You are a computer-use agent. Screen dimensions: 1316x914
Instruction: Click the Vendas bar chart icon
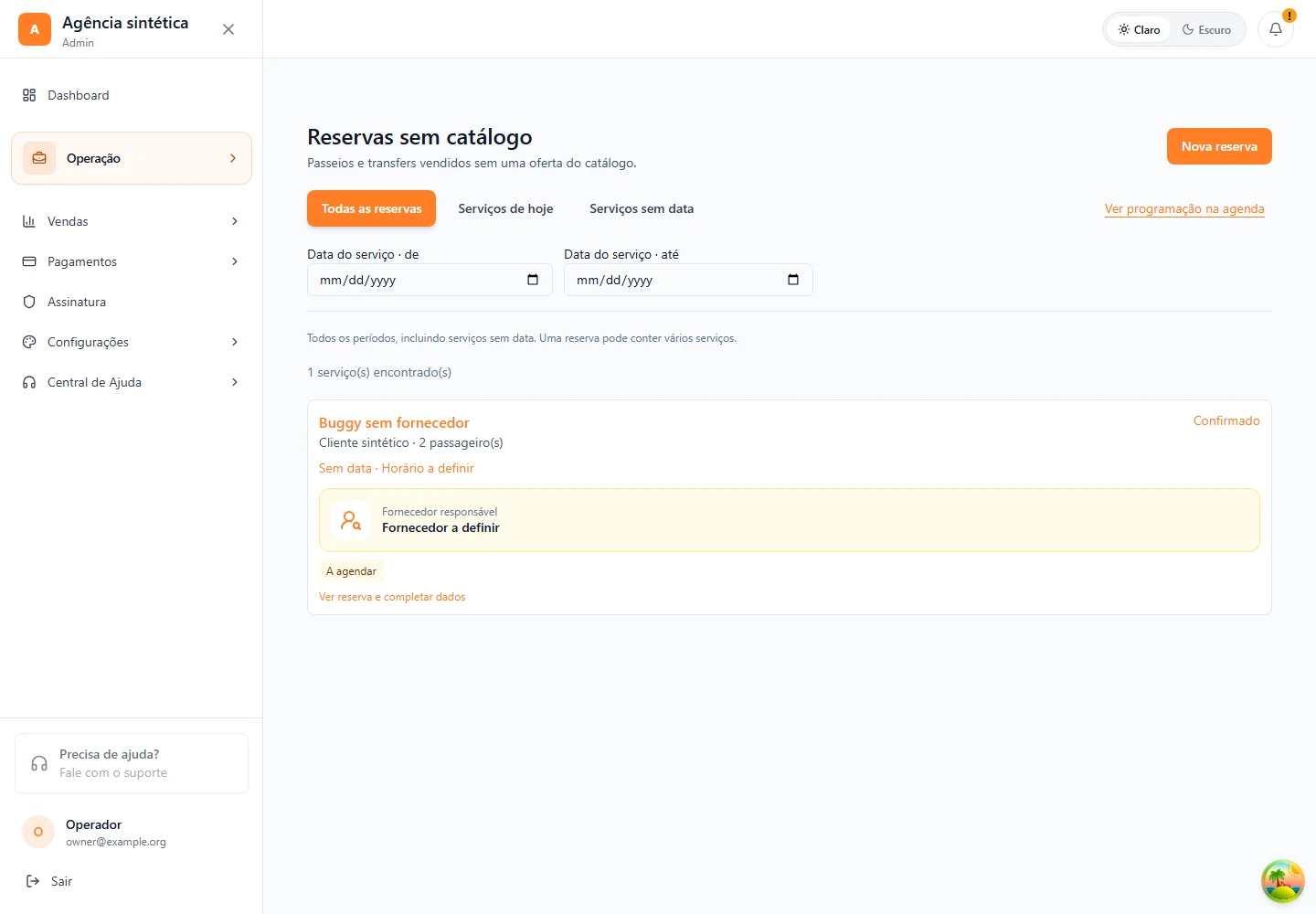[x=29, y=221]
